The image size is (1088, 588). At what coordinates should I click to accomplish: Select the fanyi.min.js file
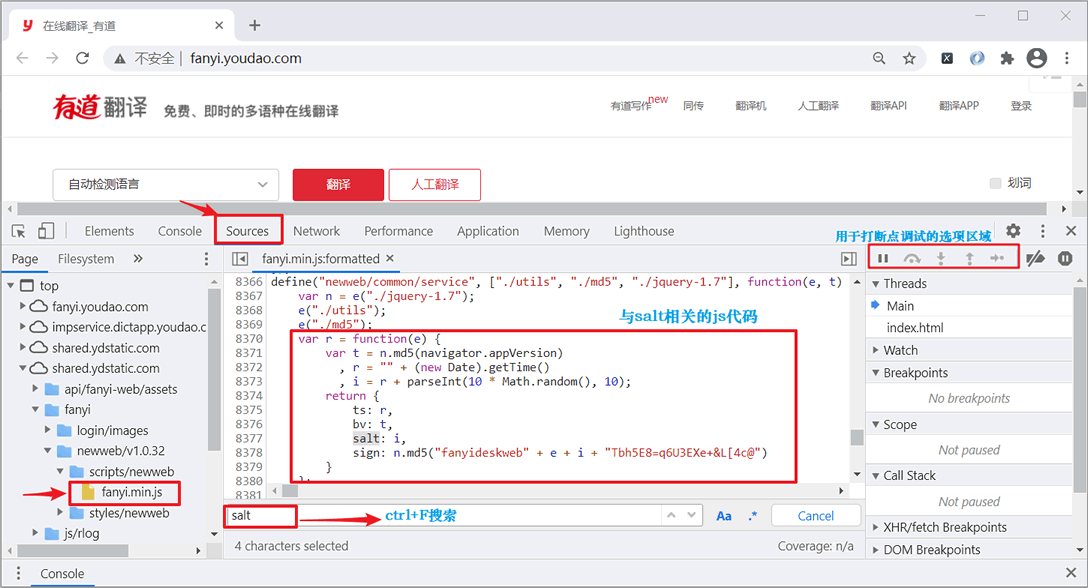tap(132, 492)
